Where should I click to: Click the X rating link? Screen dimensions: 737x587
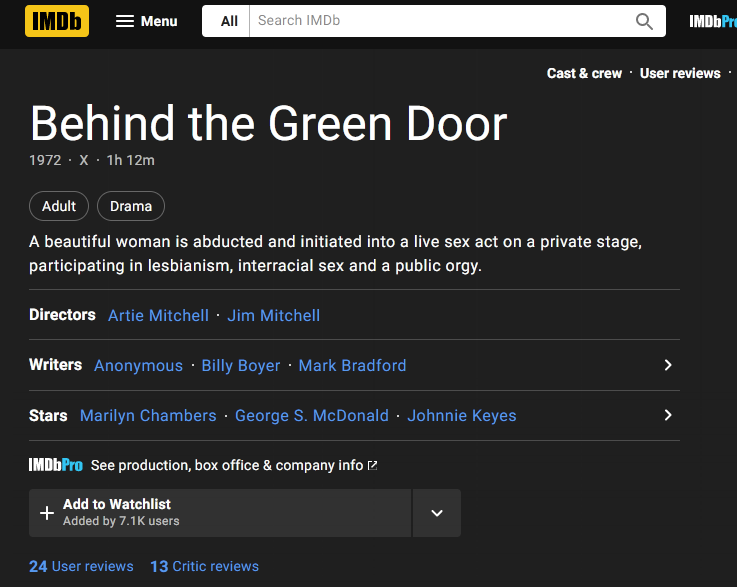(84, 160)
